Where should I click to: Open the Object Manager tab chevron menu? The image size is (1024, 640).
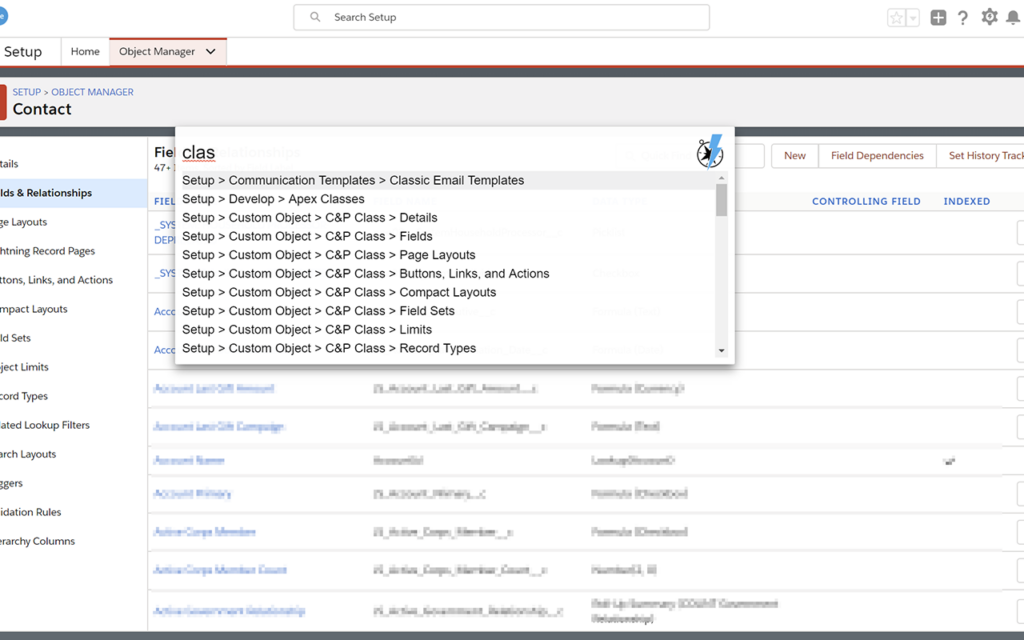211,52
